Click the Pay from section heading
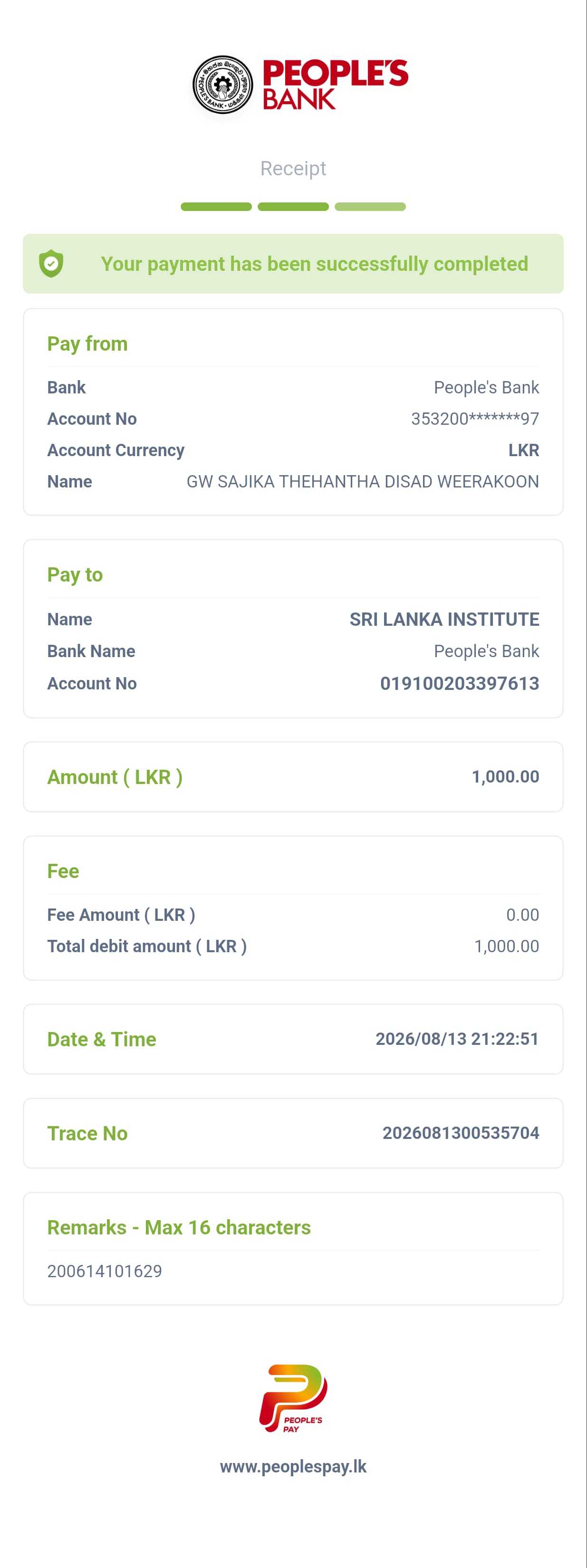Image resolution: width=587 pixels, height=1568 pixels. [x=87, y=344]
